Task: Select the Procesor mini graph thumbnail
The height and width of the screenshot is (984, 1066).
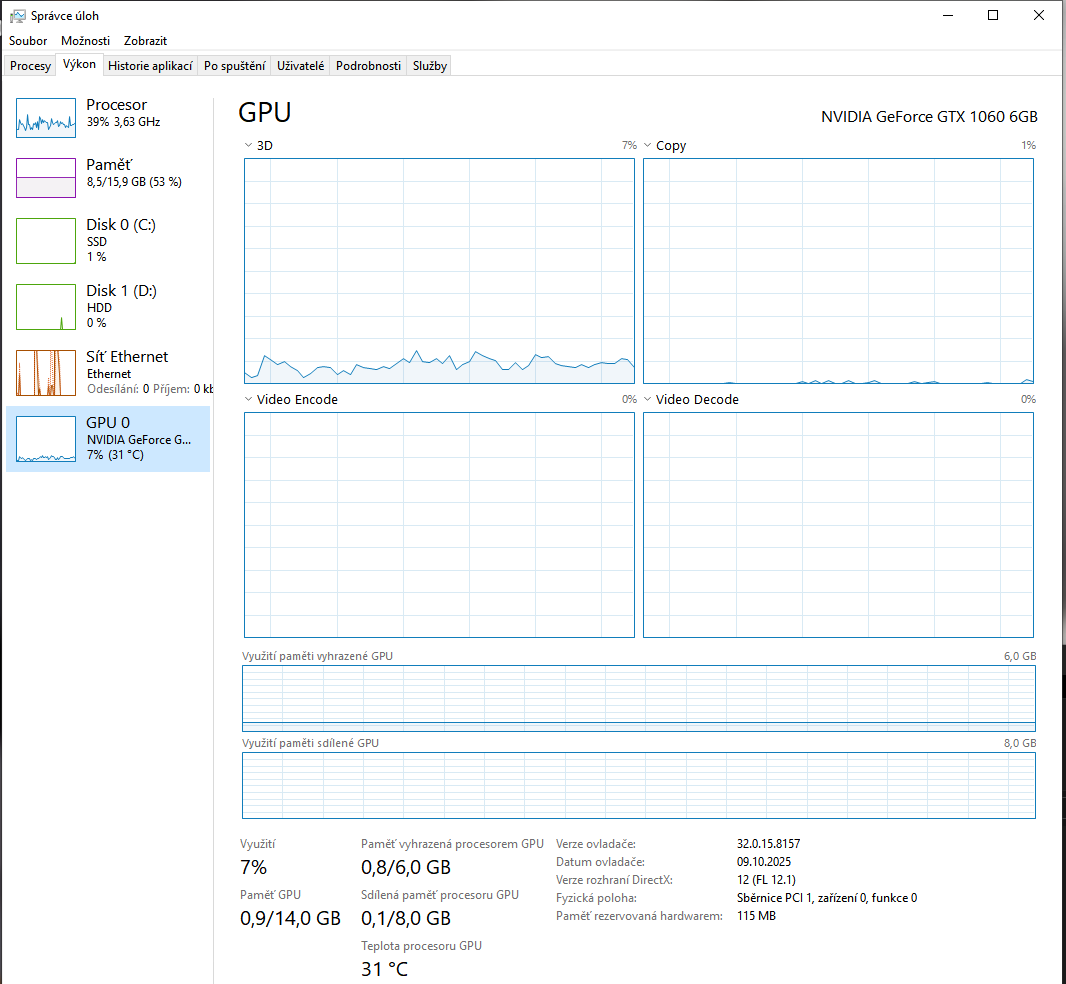Action: 46,118
